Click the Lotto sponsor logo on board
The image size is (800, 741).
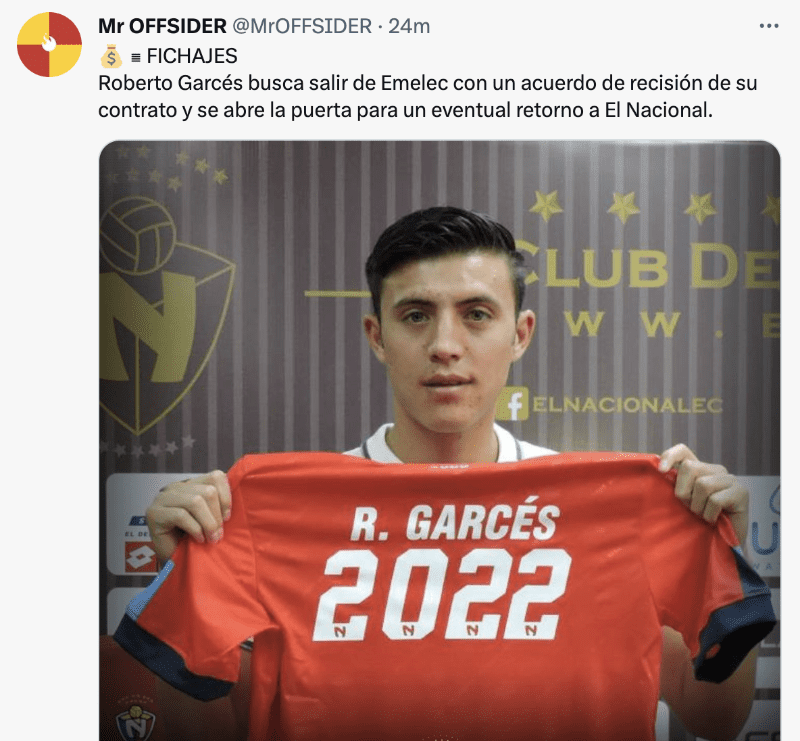[x=140, y=557]
